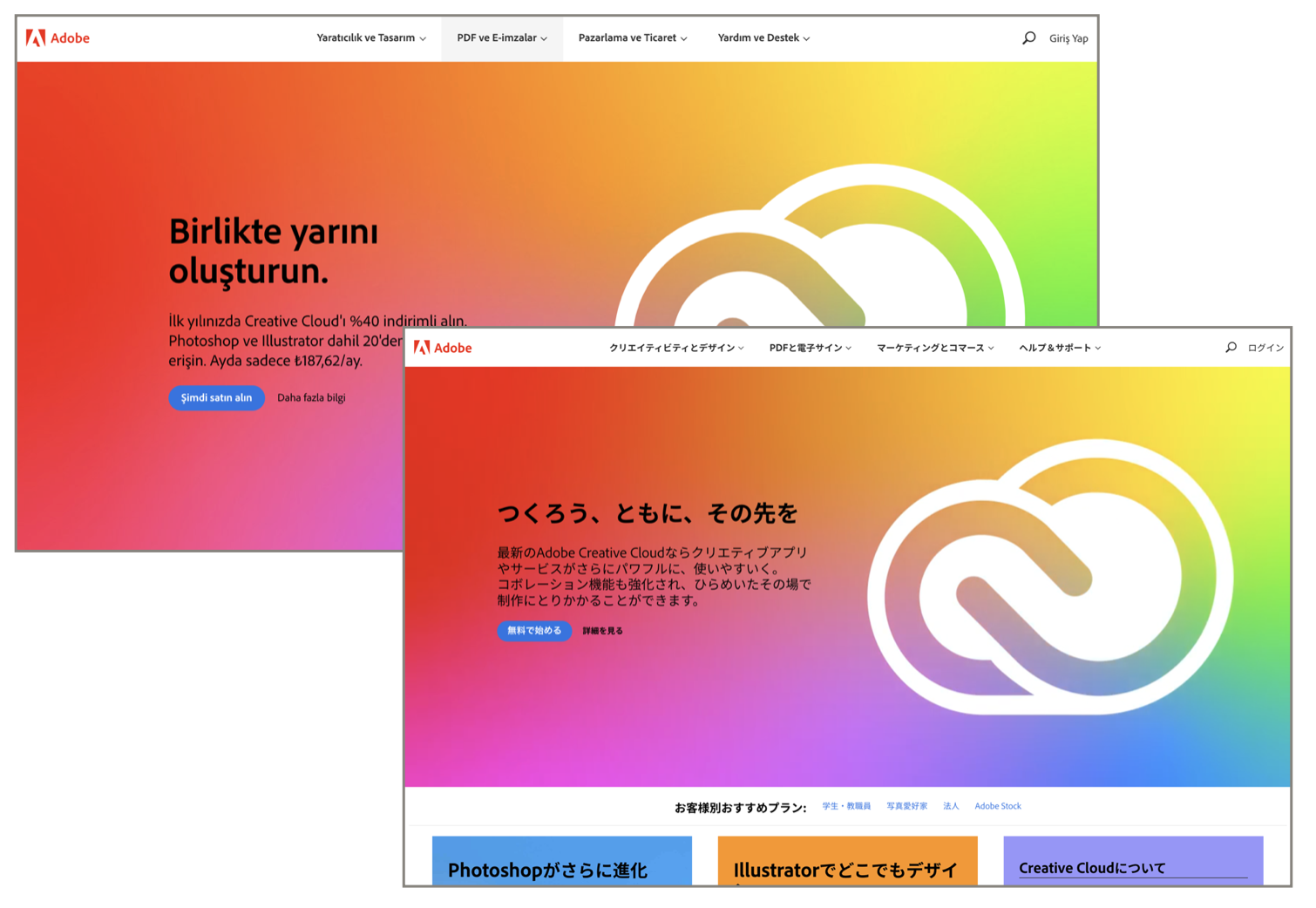Click the 詳細を見る link
The image size is (1316, 908).
[x=603, y=631]
